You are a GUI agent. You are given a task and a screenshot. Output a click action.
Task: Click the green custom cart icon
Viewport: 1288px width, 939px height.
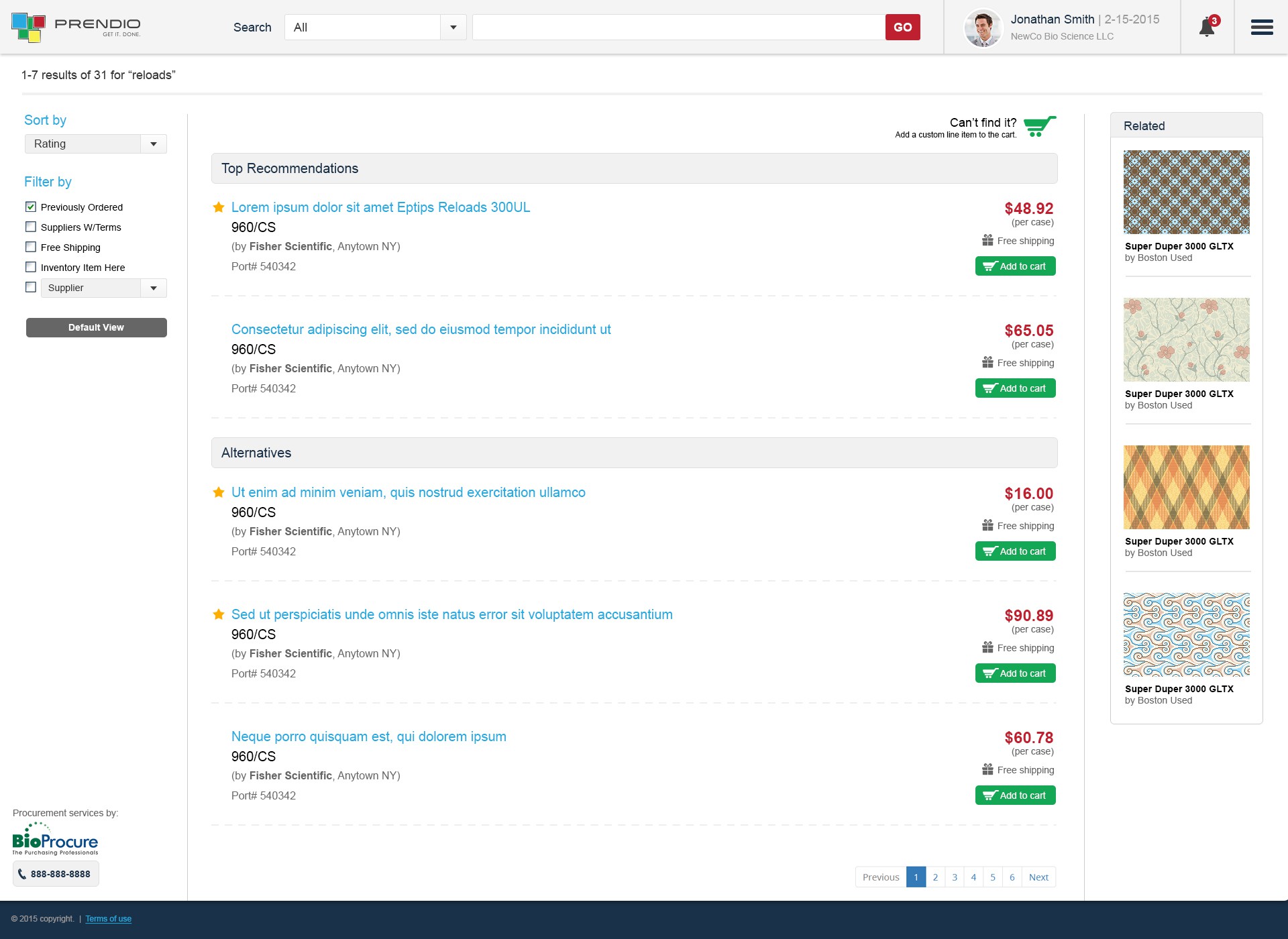pyautogui.click(x=1039, y=126)
